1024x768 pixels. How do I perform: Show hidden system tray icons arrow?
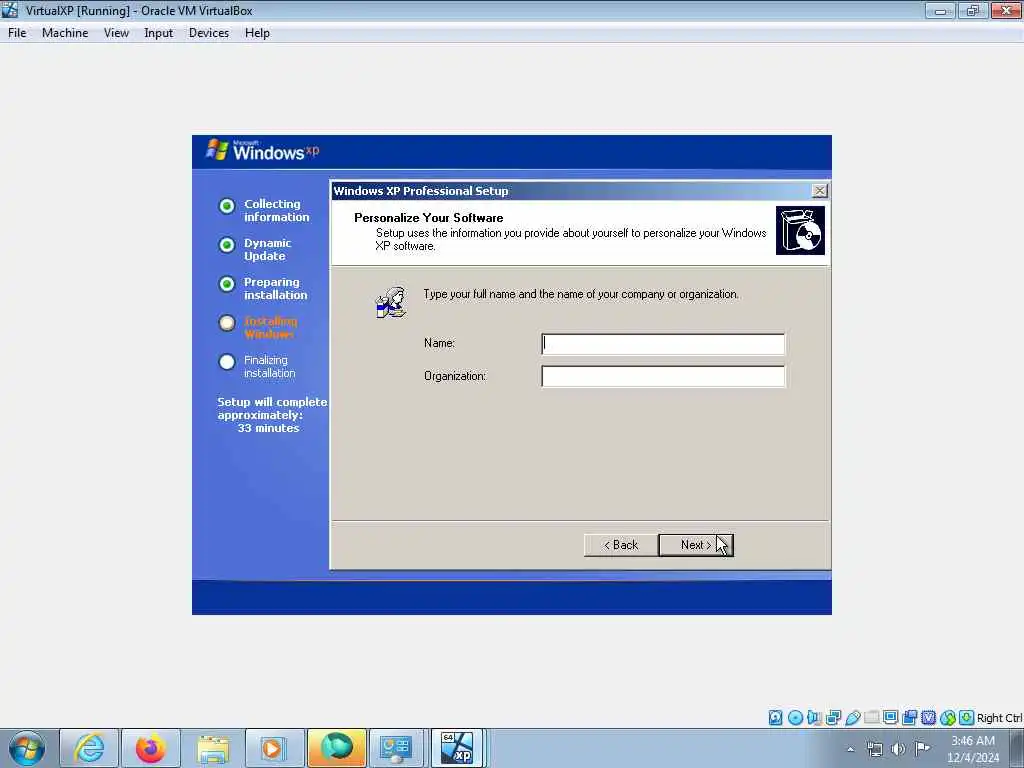(850, 749)
